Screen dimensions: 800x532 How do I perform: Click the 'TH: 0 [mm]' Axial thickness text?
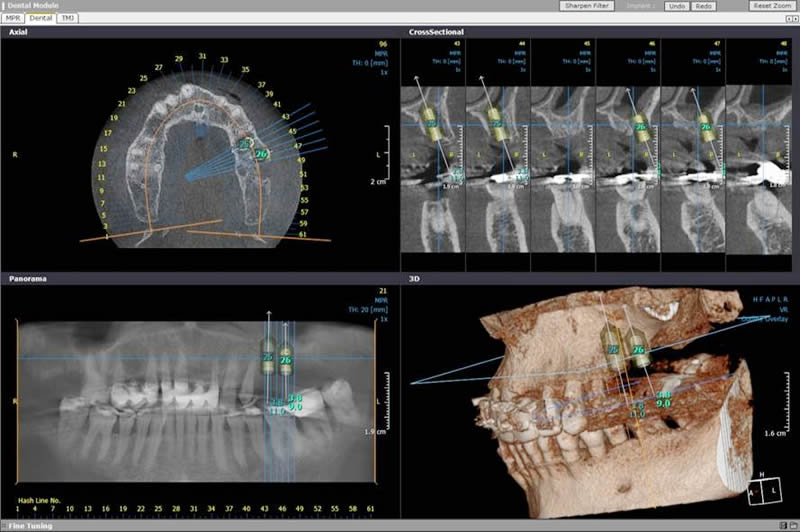[x=370, y=63]
